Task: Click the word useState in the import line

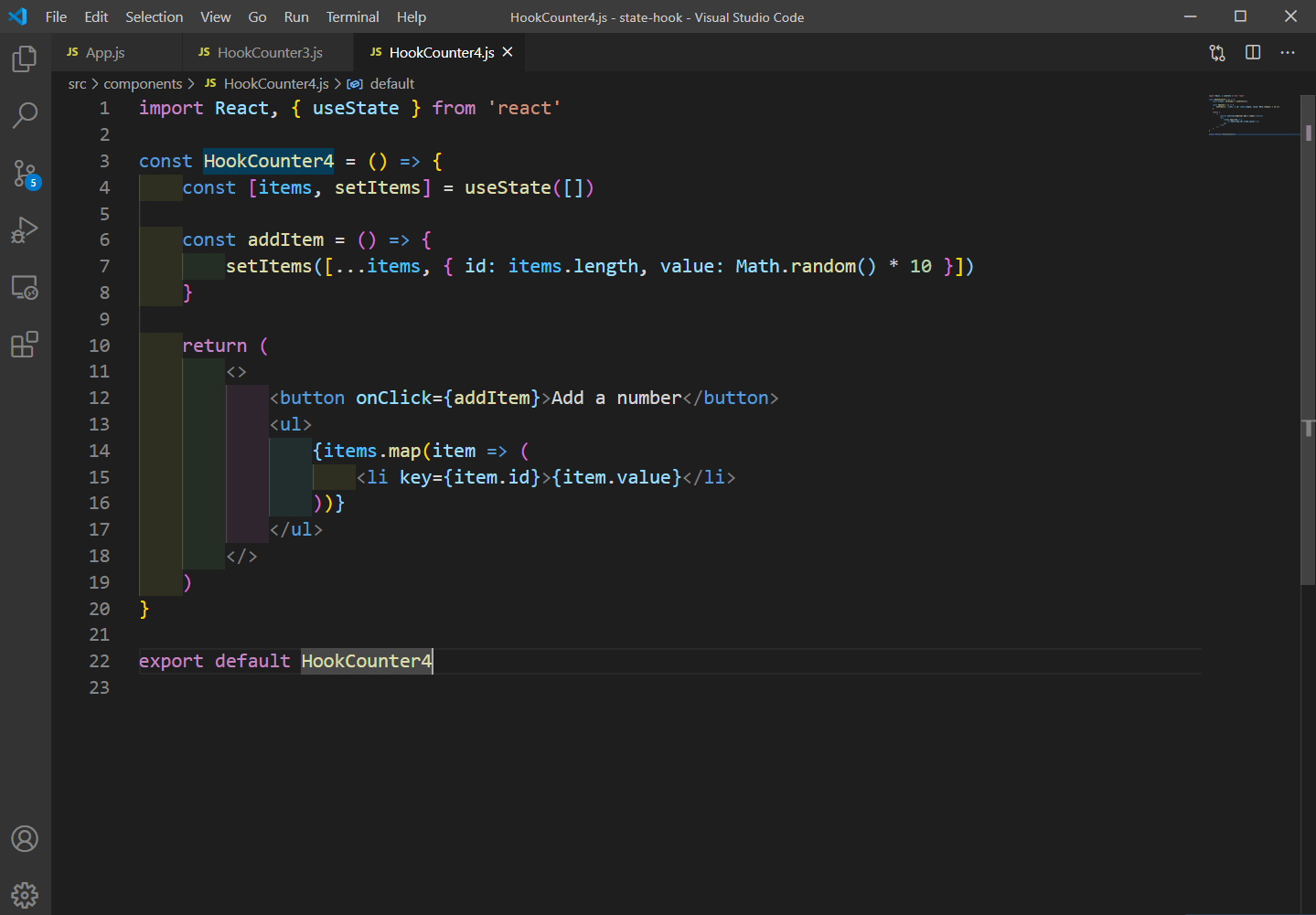Action: [x=356, y=108]
